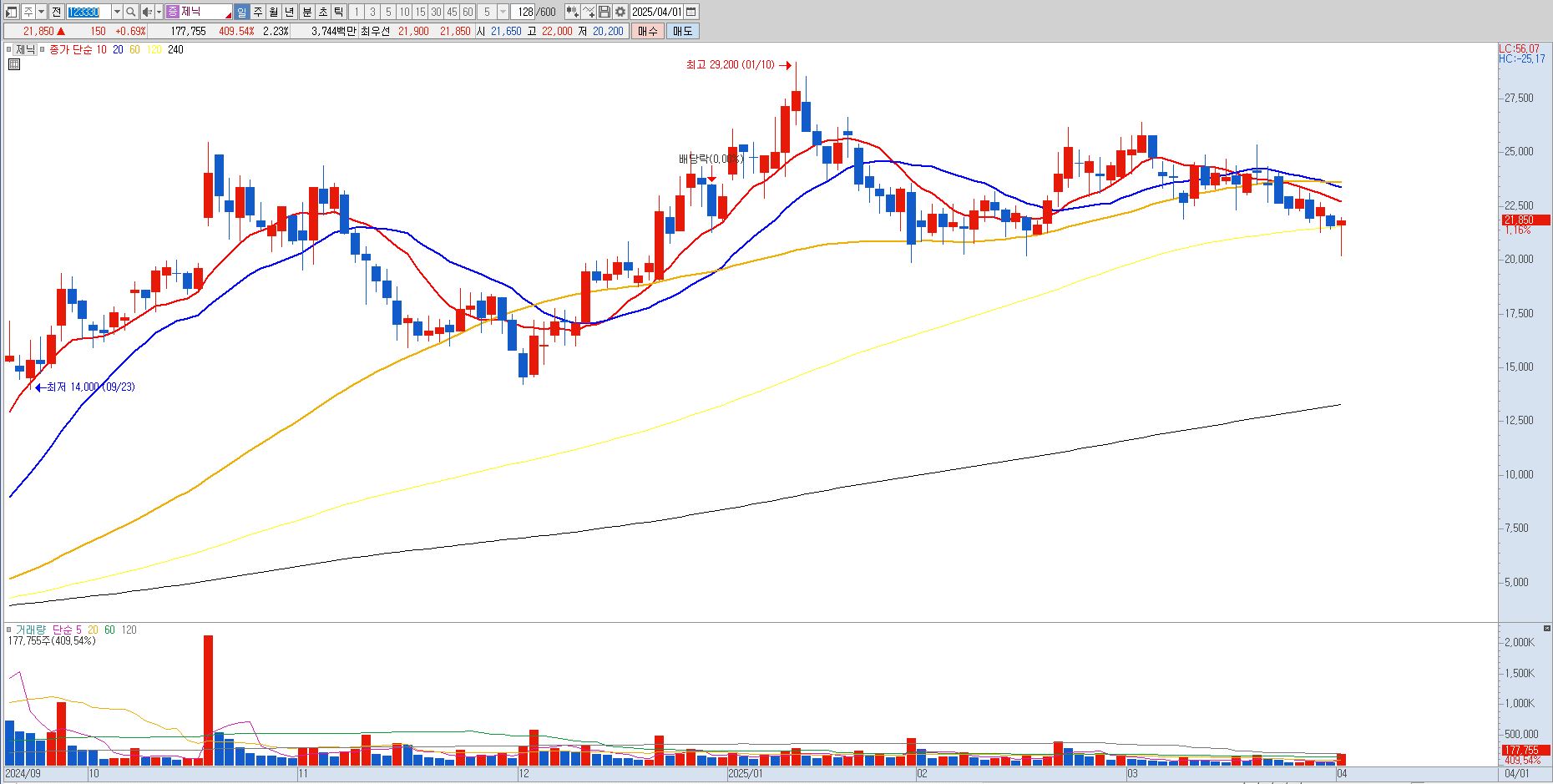Open the speaker options dropdown arrow
The height and width of the screenshot is (784, 1553).
159,12
